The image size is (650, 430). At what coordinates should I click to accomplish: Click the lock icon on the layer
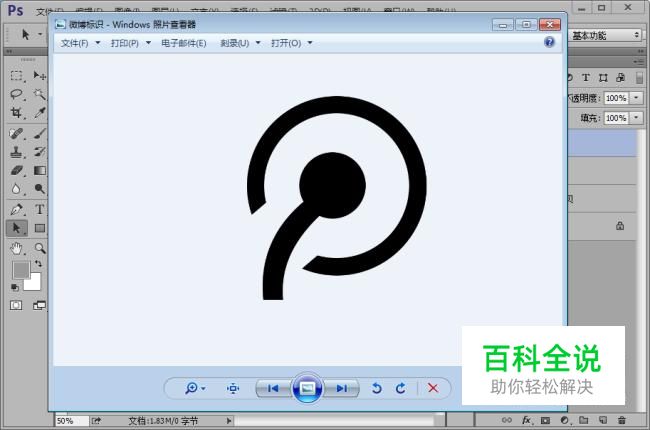pyautogui.click(x=620, y=226)
